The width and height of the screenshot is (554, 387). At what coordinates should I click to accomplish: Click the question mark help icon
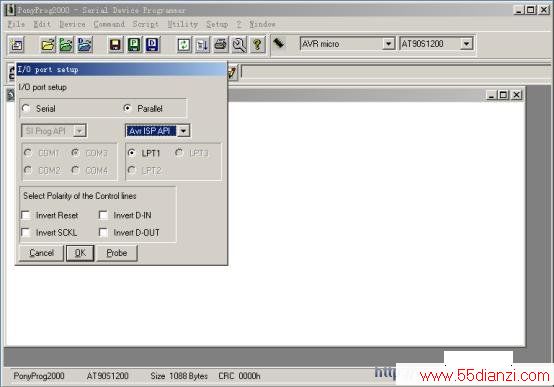tap(258, 45)
